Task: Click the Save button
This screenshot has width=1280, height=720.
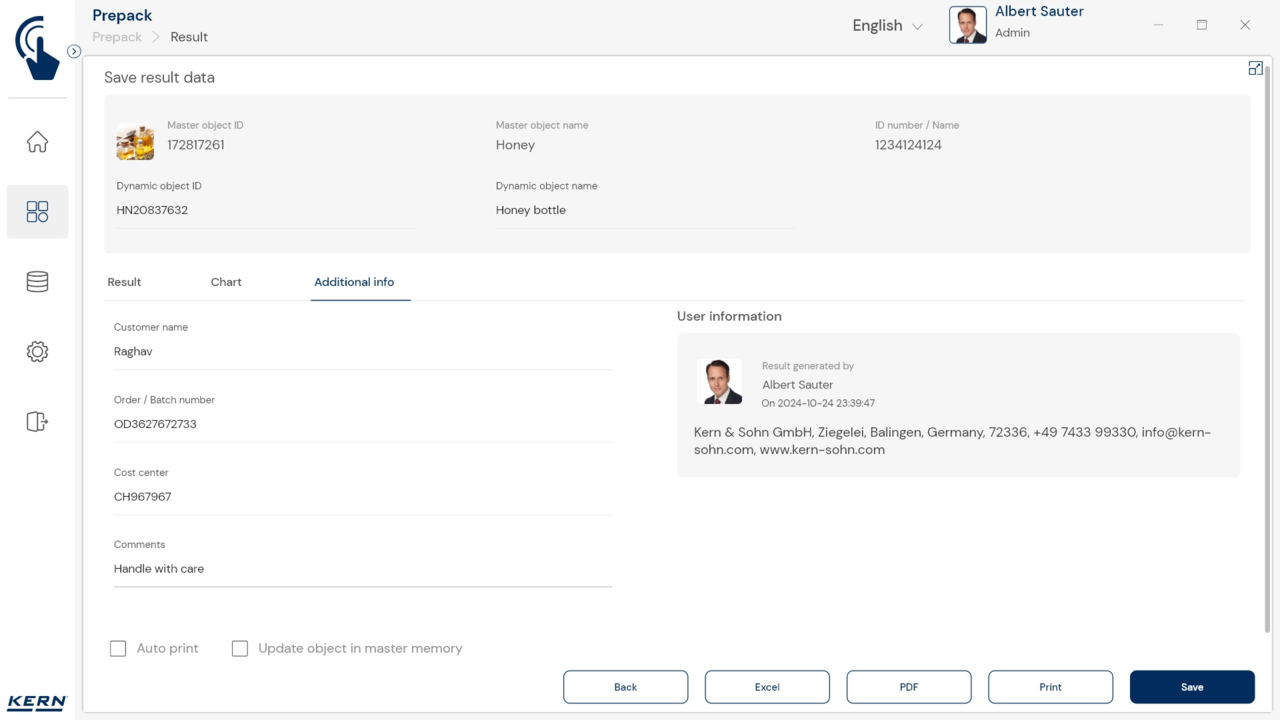Action: pos(1191,687)
